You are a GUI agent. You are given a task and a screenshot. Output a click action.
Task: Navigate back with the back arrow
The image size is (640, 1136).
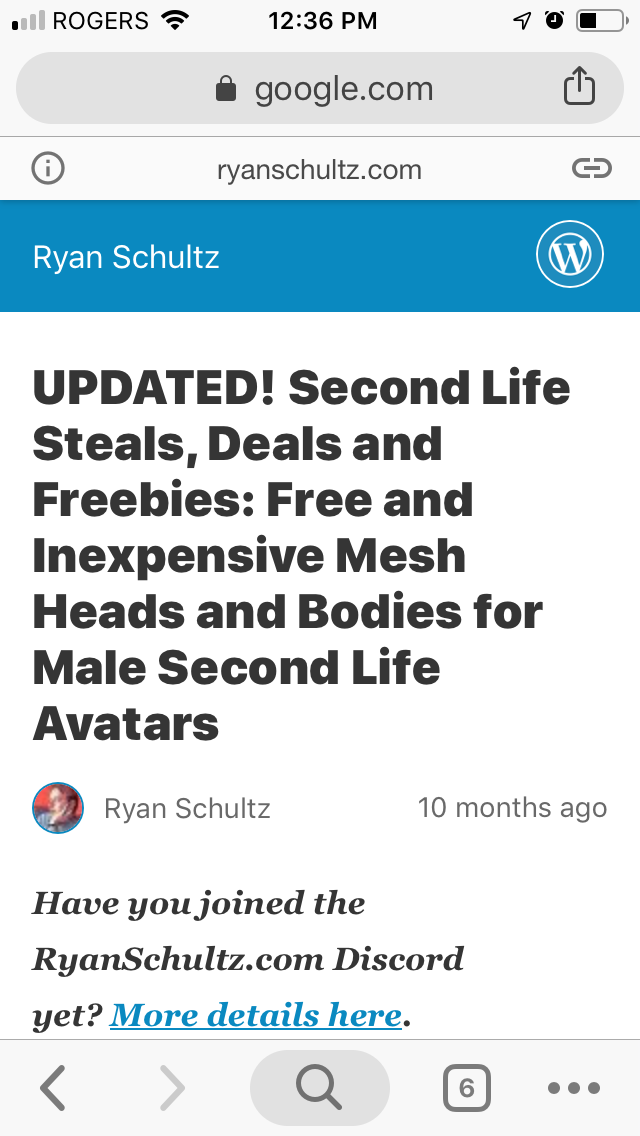(53, 1088)
